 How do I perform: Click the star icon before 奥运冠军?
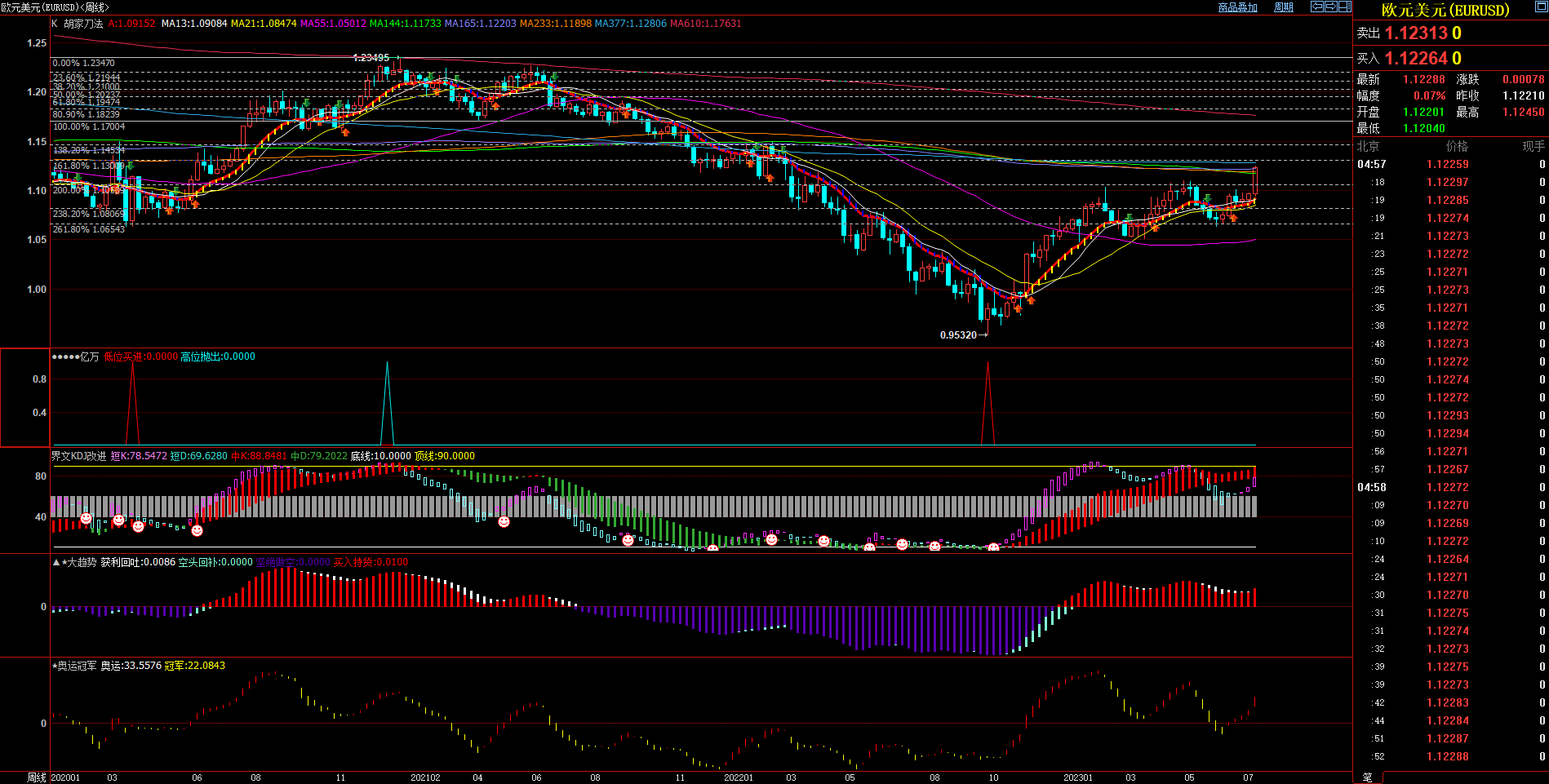[x=55, y=666]
